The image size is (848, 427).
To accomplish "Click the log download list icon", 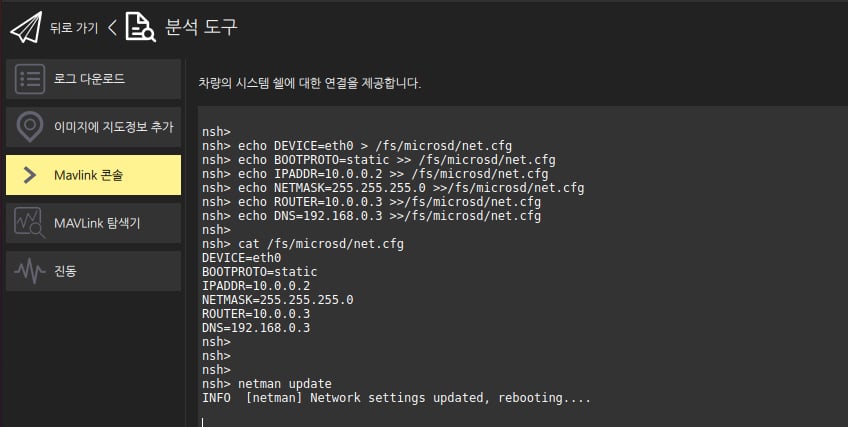I will [29, 79].
